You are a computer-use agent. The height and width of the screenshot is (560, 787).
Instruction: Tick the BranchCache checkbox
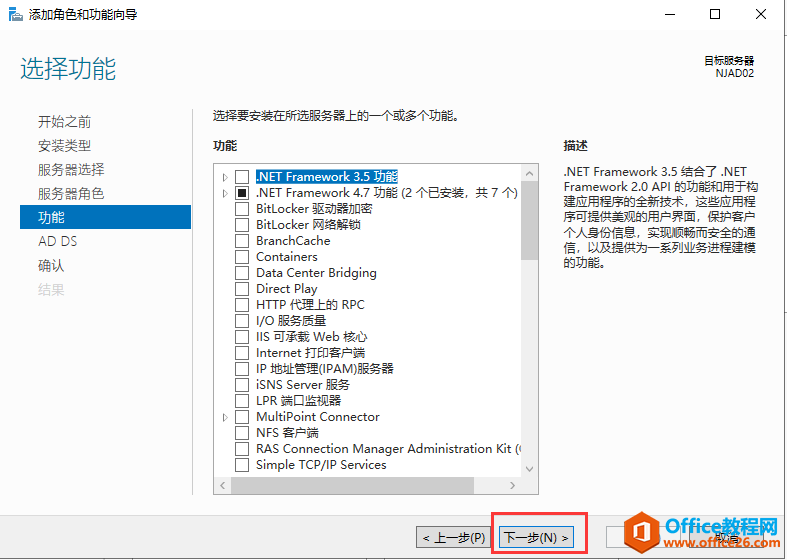coord(242,241)
